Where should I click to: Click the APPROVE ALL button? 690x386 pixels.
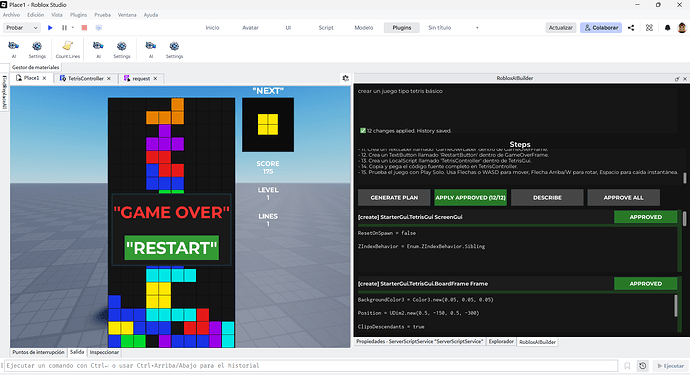(x=624, y=198)
